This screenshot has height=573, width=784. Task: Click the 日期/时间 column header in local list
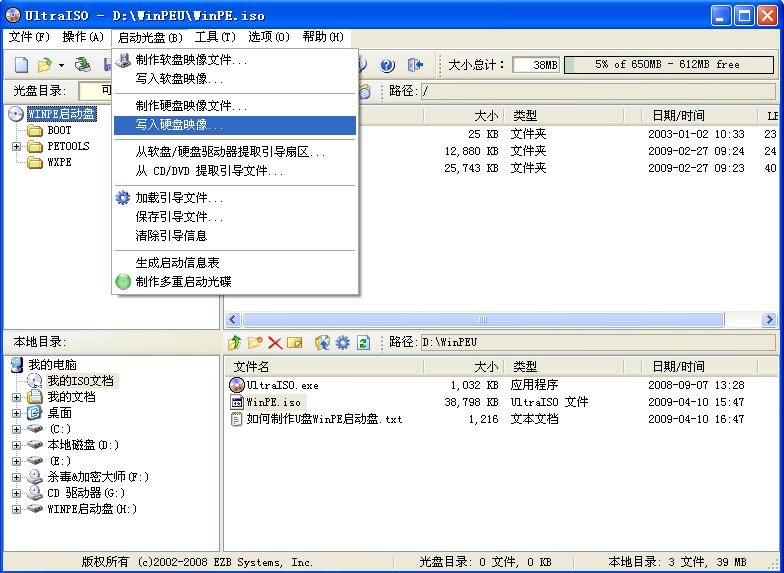(x=677, y=367)
